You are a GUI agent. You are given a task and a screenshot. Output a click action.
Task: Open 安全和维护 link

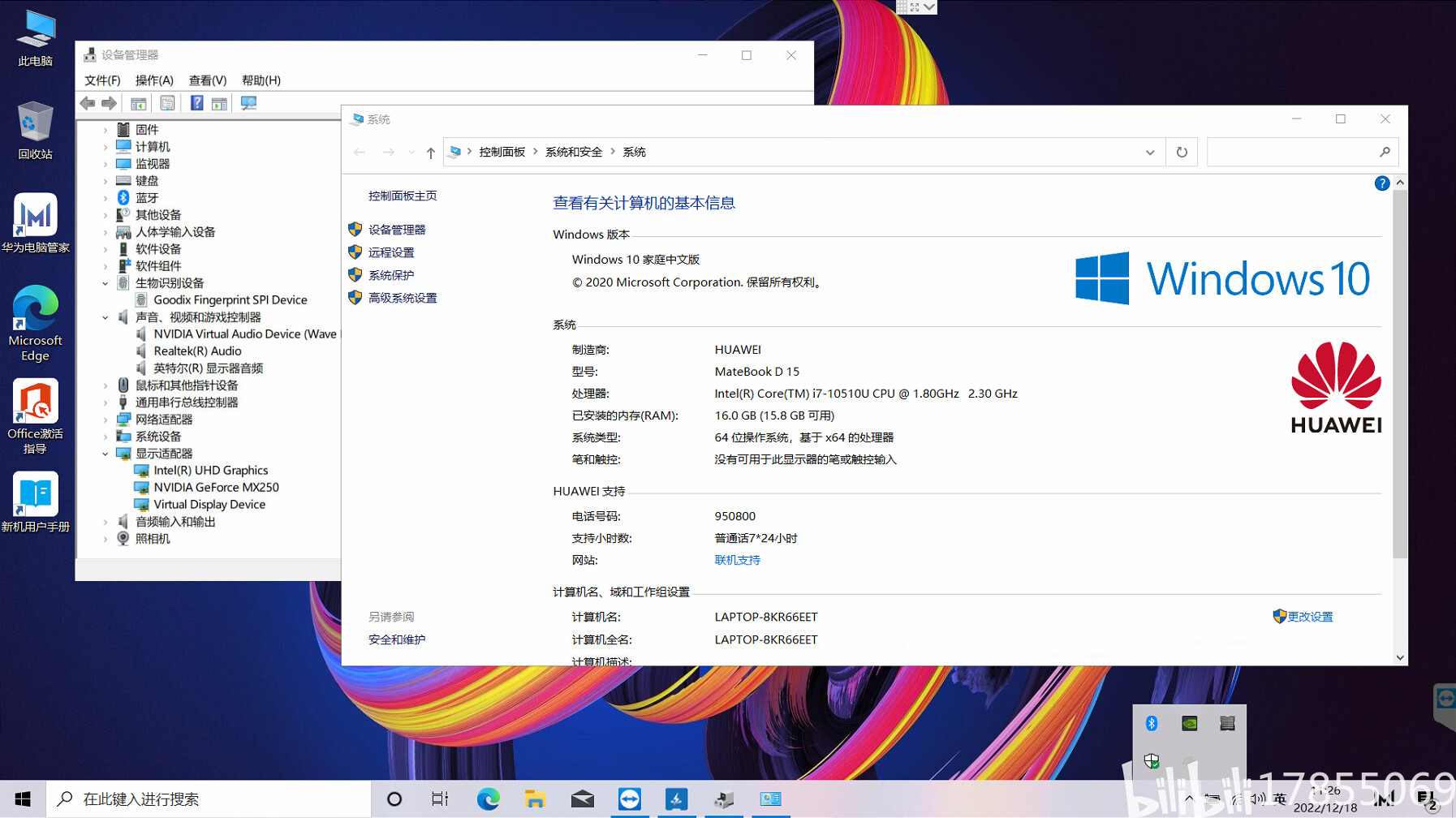397,639
